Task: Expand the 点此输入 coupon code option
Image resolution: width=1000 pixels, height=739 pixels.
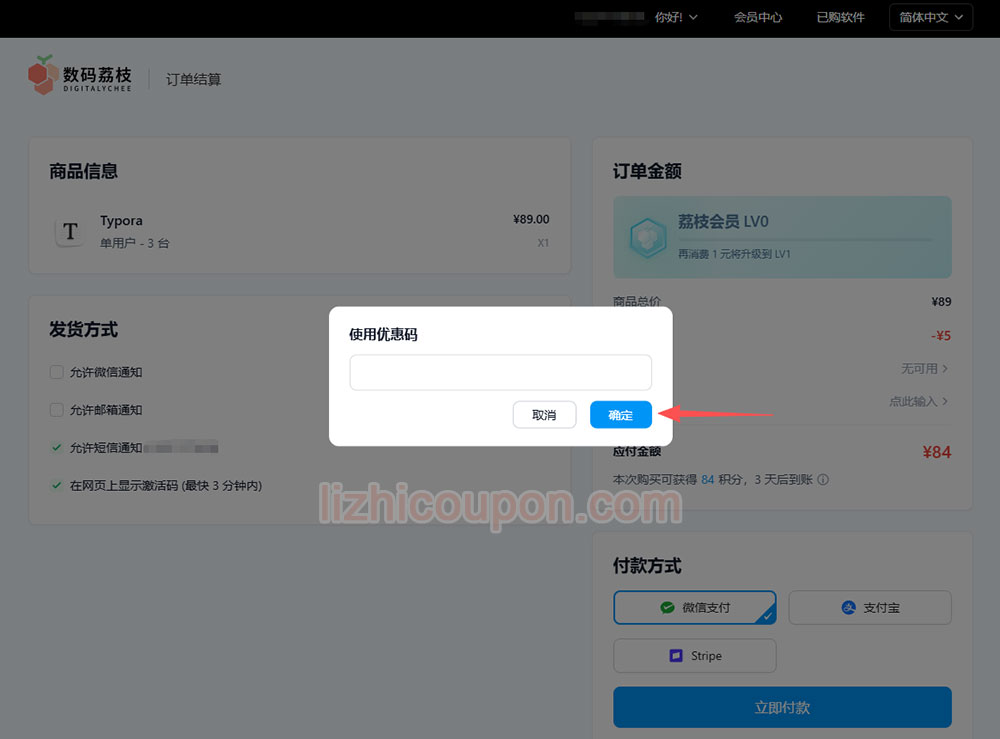Action: pos(918,401)
